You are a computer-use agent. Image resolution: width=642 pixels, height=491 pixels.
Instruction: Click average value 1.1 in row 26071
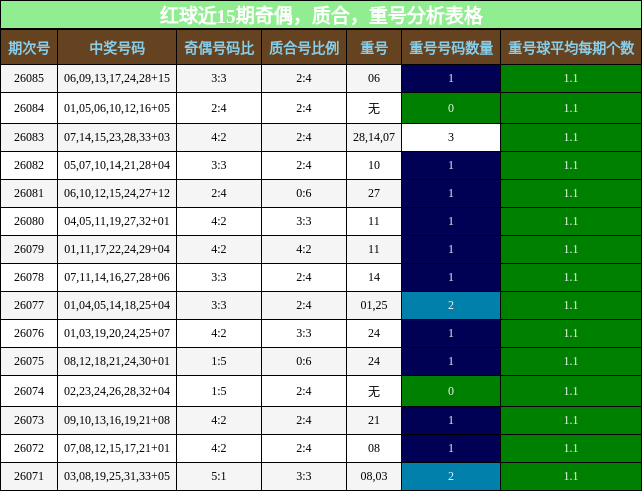pyautogui.click(x=571, y=476)
